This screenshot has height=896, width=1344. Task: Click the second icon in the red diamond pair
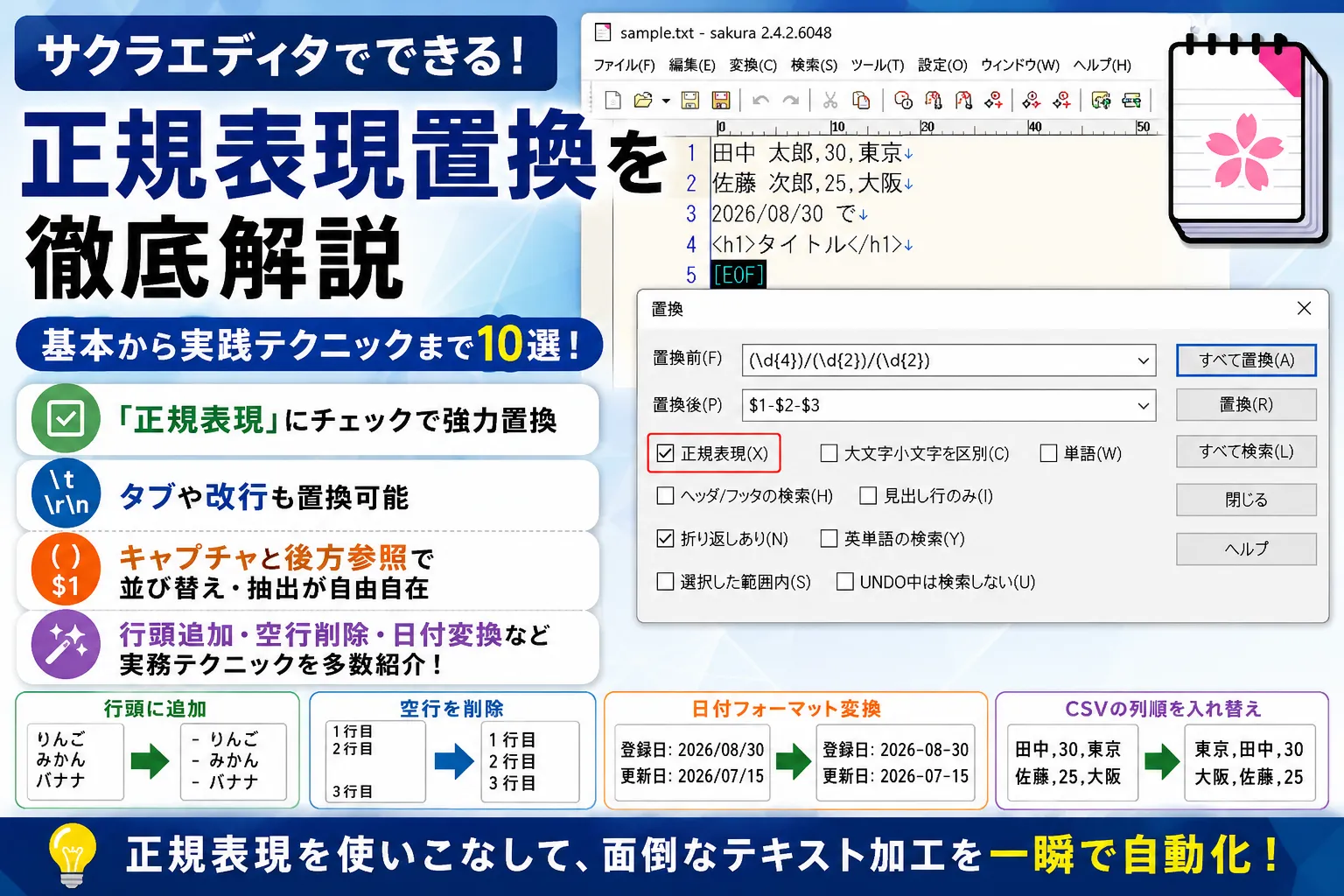pyautogui.click(x=1061, y=101)
